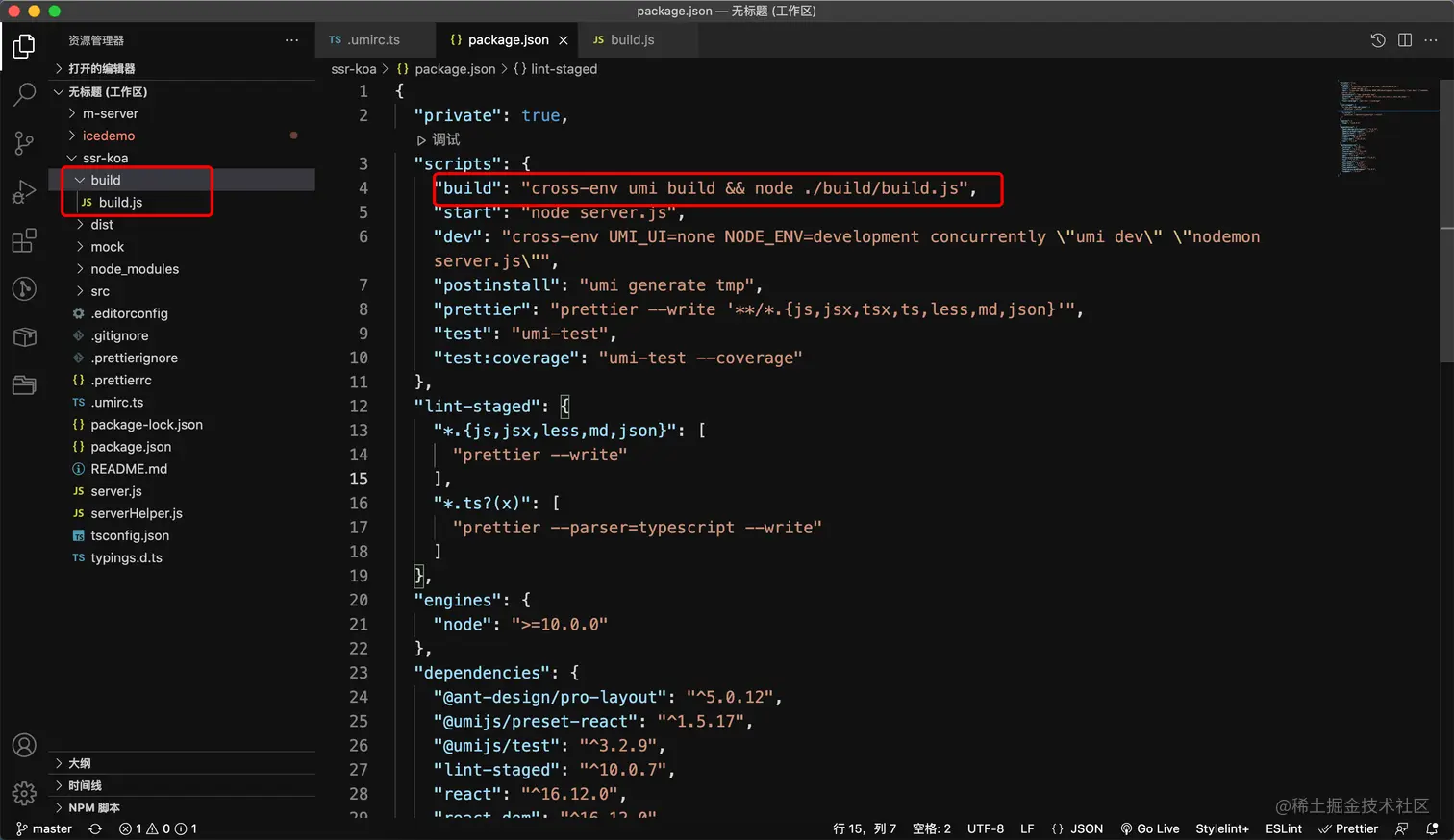Expand the icedemo folder
This screenshot has width=1454, height=840.
183,136
